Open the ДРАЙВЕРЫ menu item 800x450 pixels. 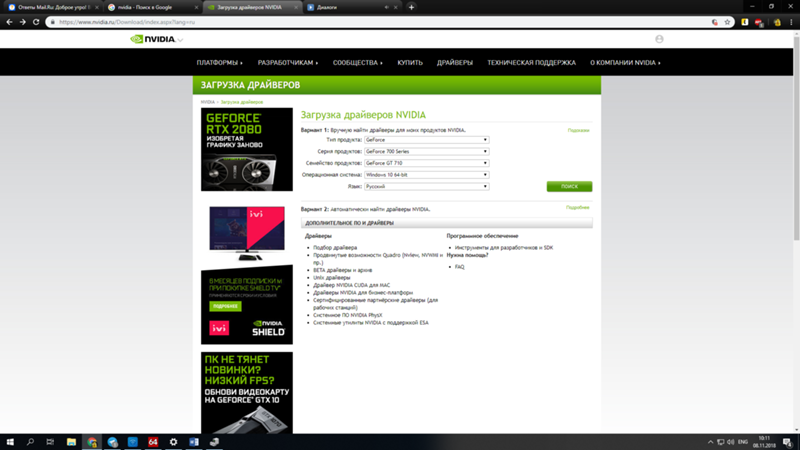coord(455,63)
